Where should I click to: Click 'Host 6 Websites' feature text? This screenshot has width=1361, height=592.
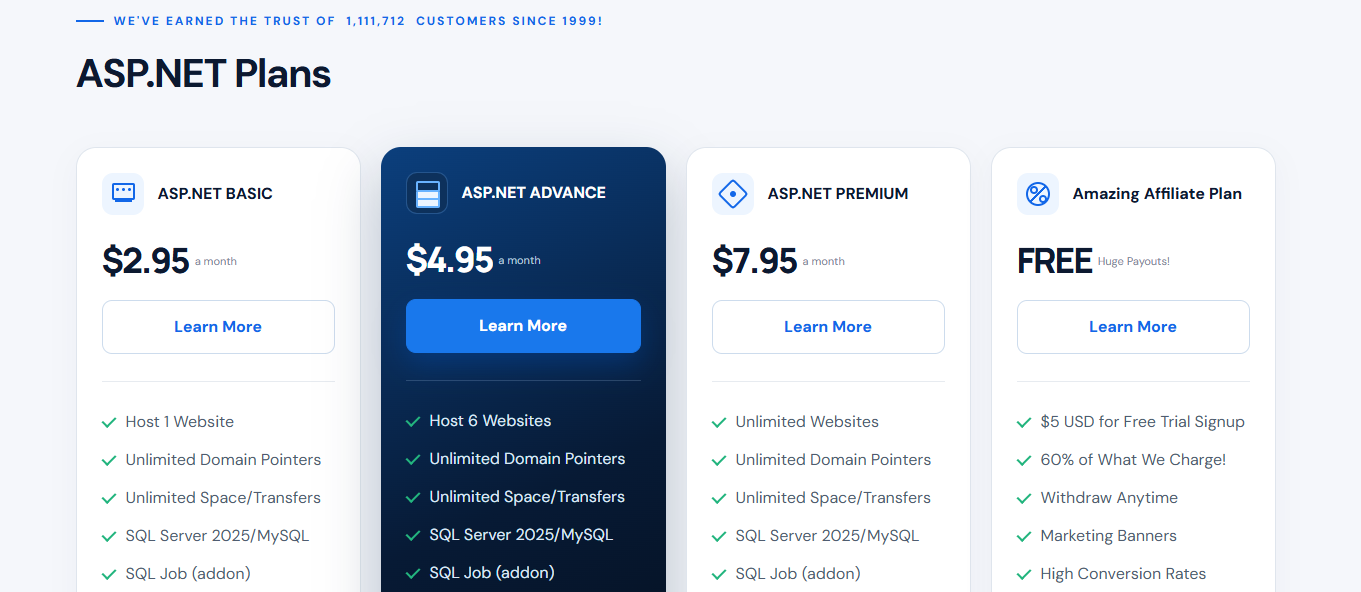(490, 421)
